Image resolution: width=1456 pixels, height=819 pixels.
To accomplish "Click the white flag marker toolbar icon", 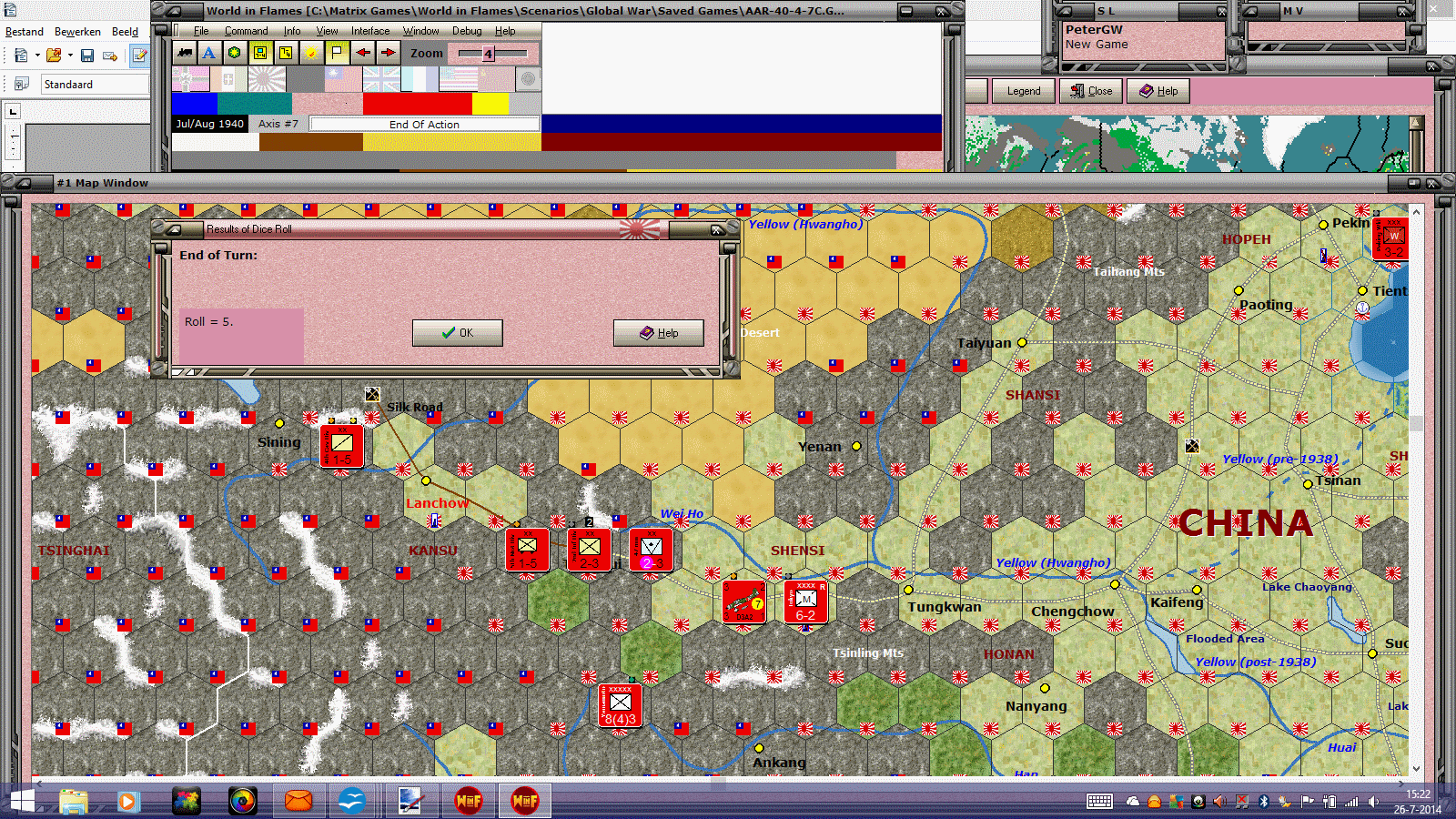I will click(337, 53).
